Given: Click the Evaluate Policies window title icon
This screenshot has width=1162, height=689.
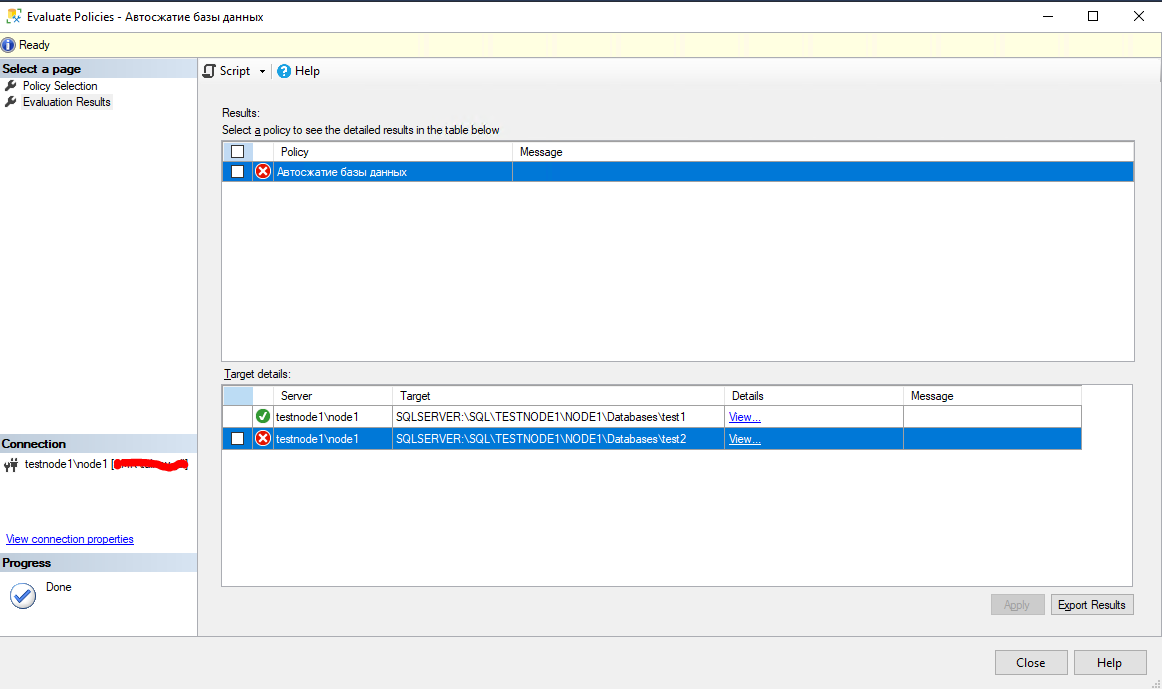Looking at the screenshot, I should pyautogui.click(x=13, y=16).
